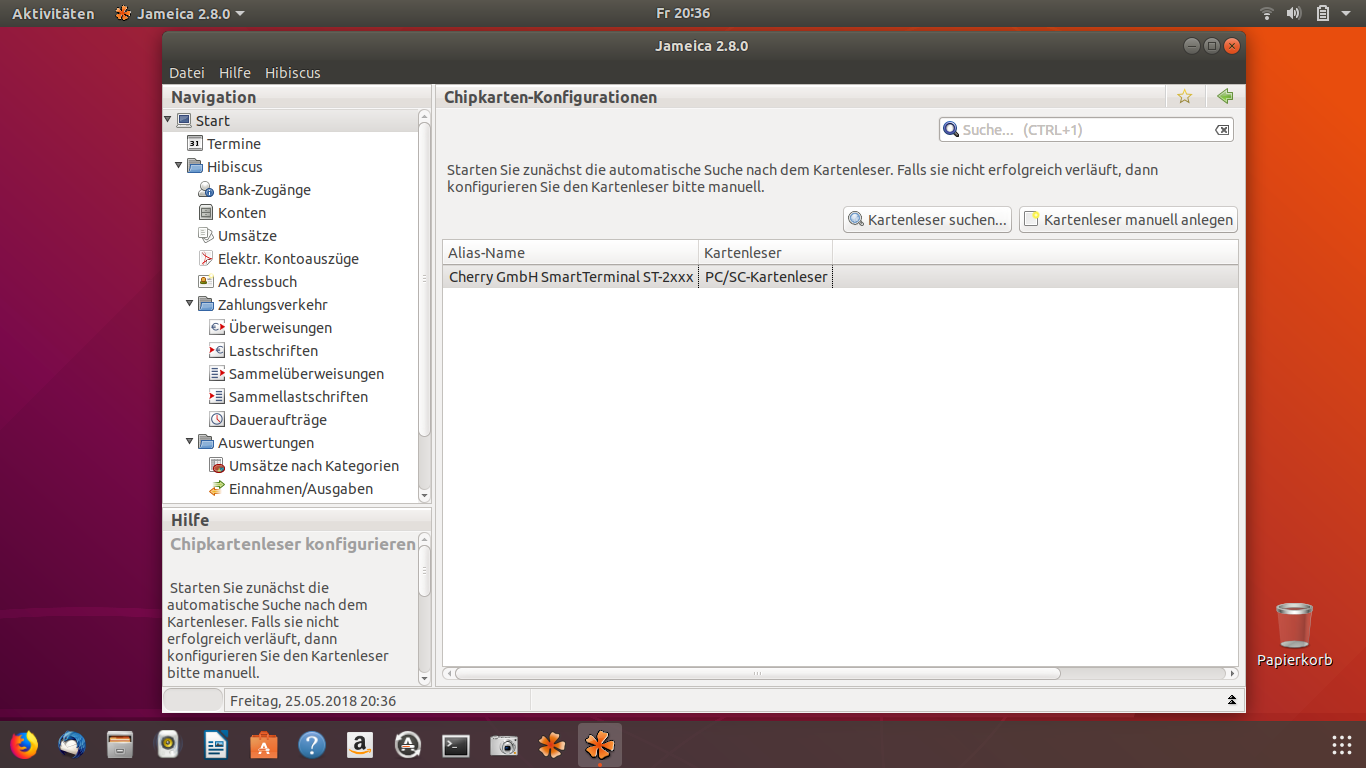The height and width of the screenshot is (768, 1366).
Task: Click Einnahmen/Ausgaben arrows icon
Action: [217, 488]
